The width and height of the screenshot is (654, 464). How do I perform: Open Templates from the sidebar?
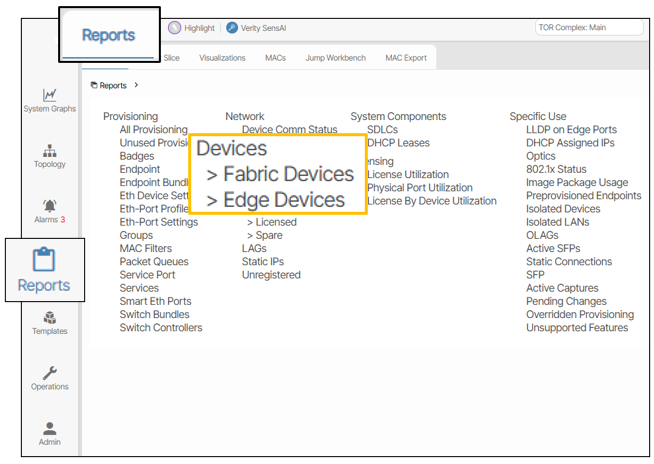coord(49,318)
